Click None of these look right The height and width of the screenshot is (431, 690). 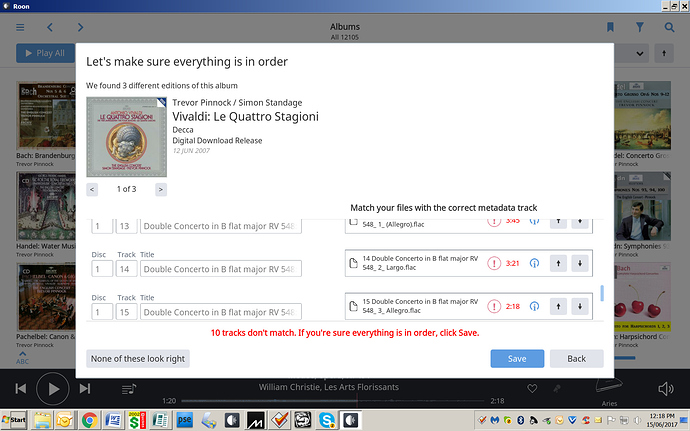[x=138, y=359]
